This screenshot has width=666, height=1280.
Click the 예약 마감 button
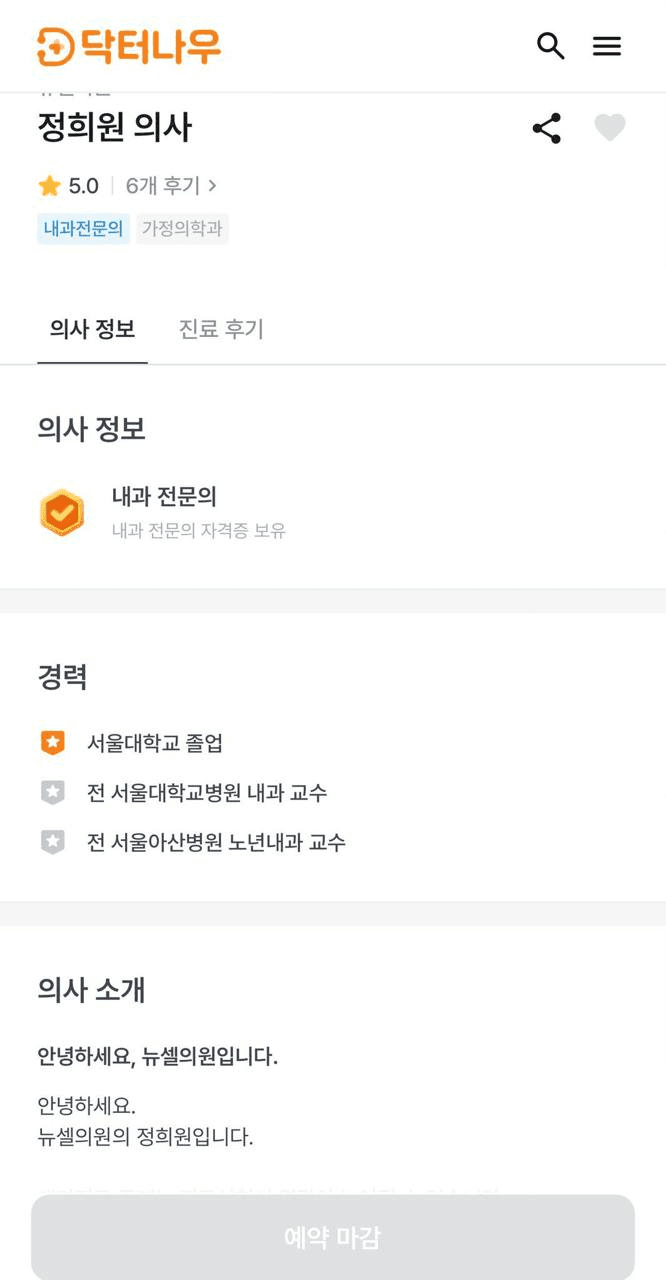(x=333, y=1237)
